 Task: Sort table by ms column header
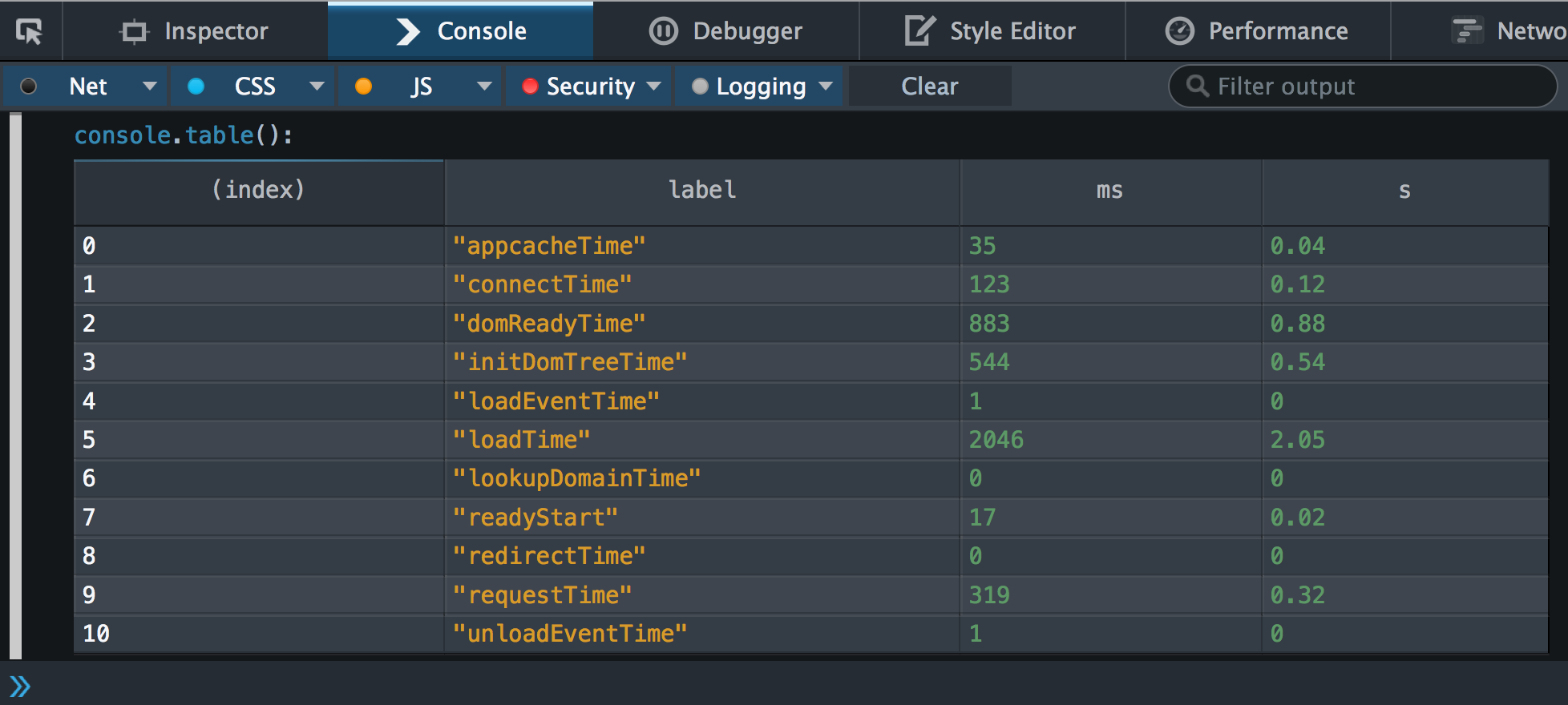(1109, 191)
